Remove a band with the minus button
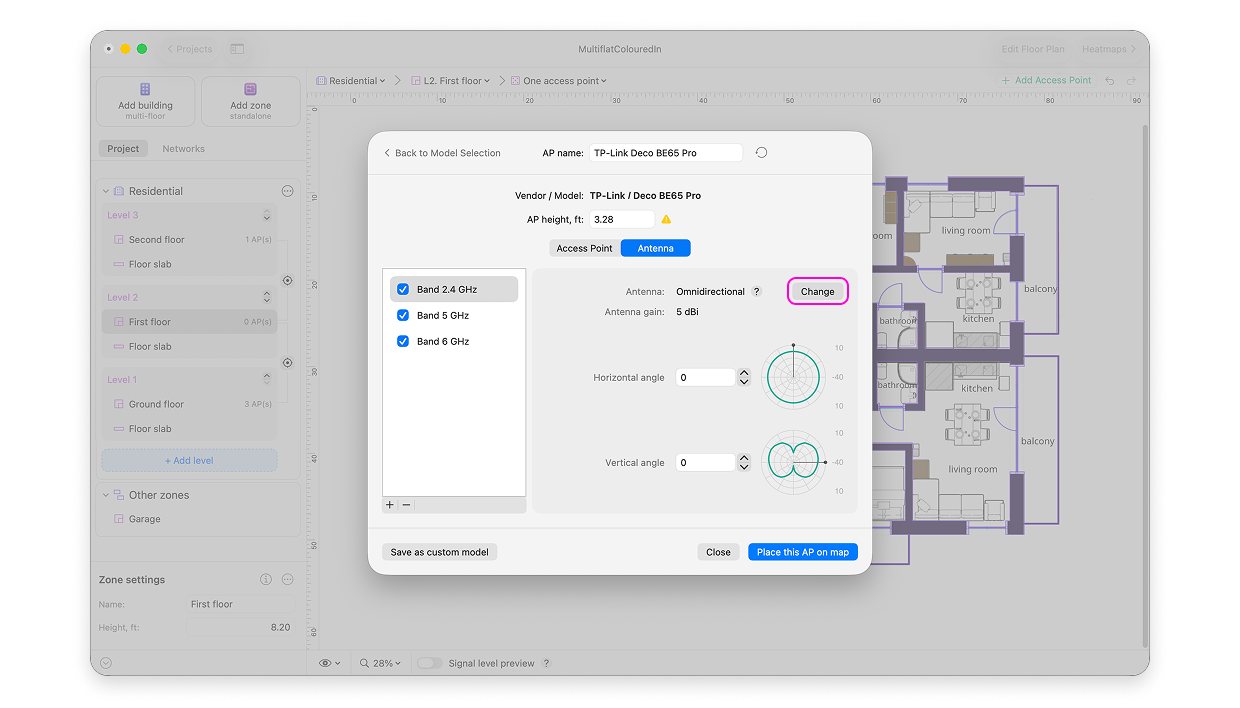This screenshot has height=708, width=1240. [x=407, y=505]
